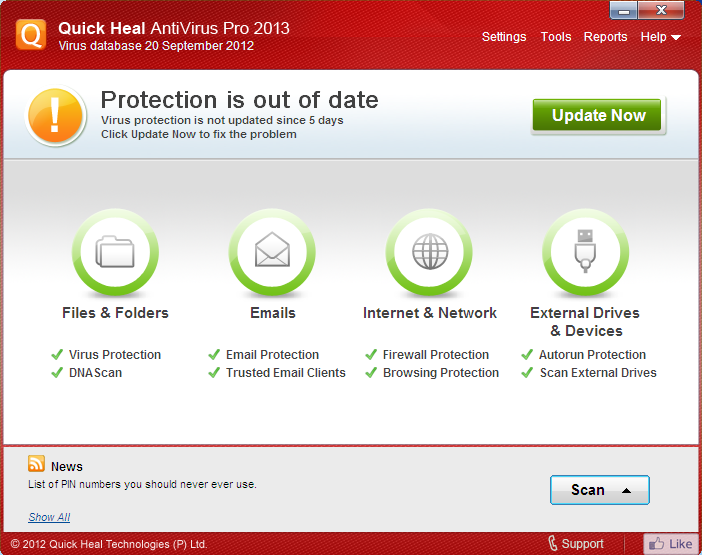Click 'Protection is out of date' heading
The width and height of the screenshot is (702, 555).
click(x=240, y=99)
